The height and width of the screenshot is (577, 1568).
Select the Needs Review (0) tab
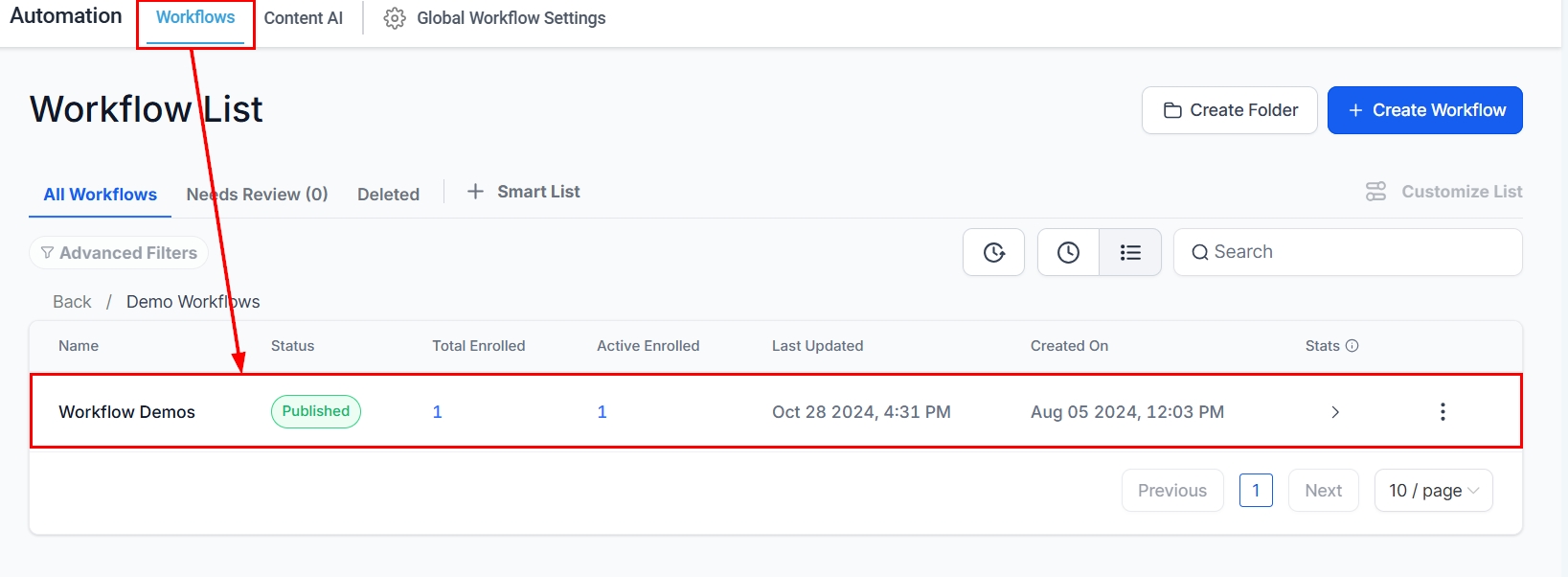257,195
